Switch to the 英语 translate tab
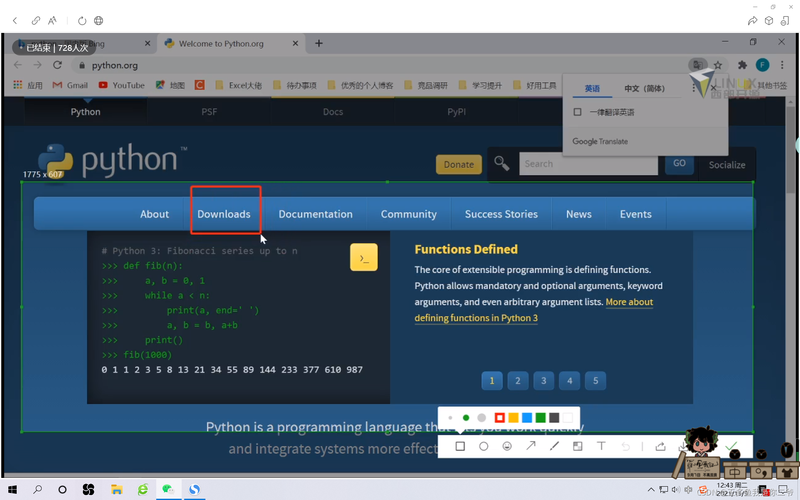 coord(592,88)
